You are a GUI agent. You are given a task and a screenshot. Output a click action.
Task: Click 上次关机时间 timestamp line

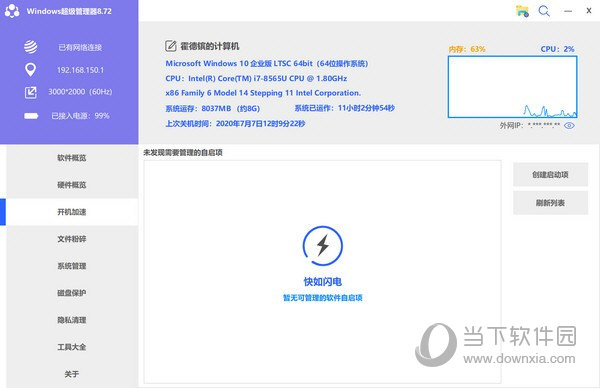pyautogui.click(x=235, y=124)
